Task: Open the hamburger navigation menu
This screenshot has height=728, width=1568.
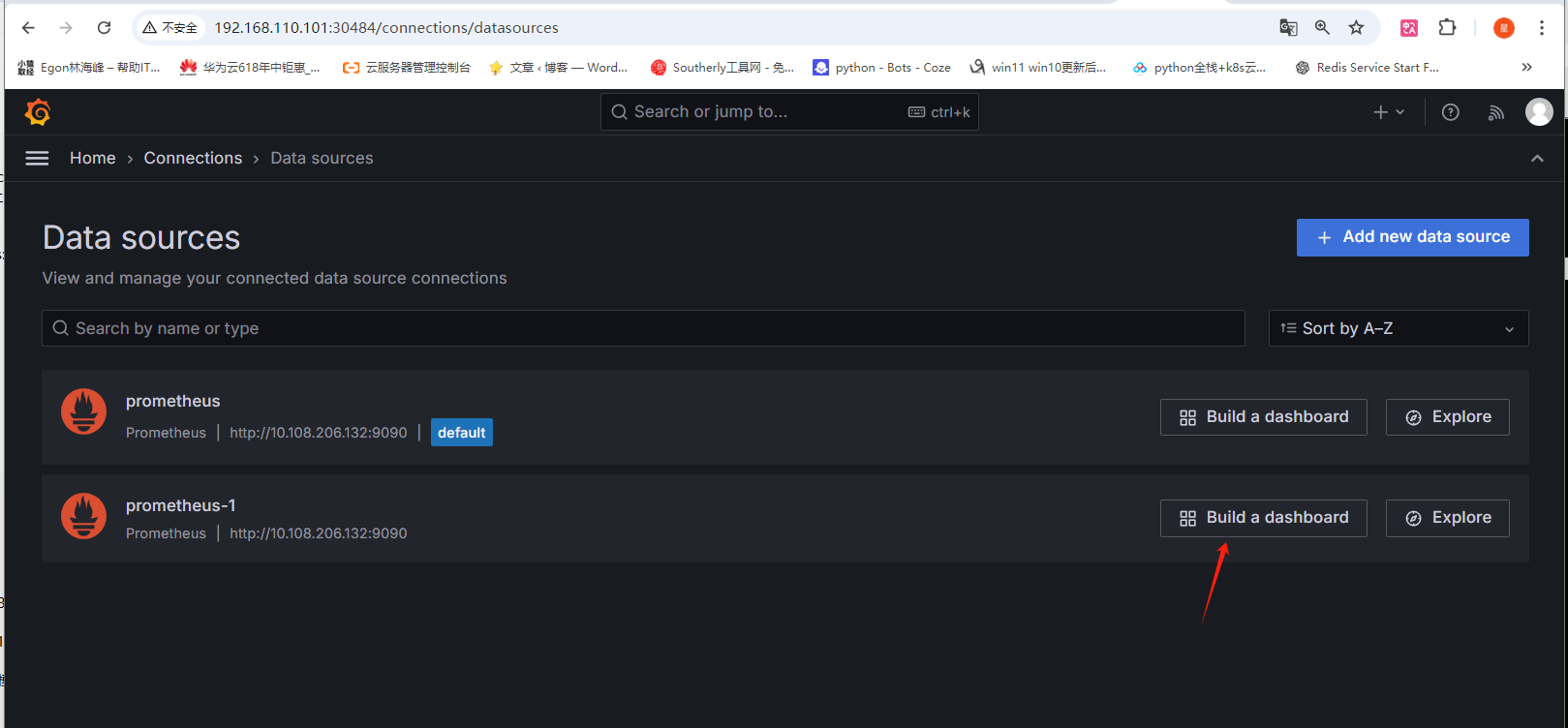Action: tap(37, 158)
